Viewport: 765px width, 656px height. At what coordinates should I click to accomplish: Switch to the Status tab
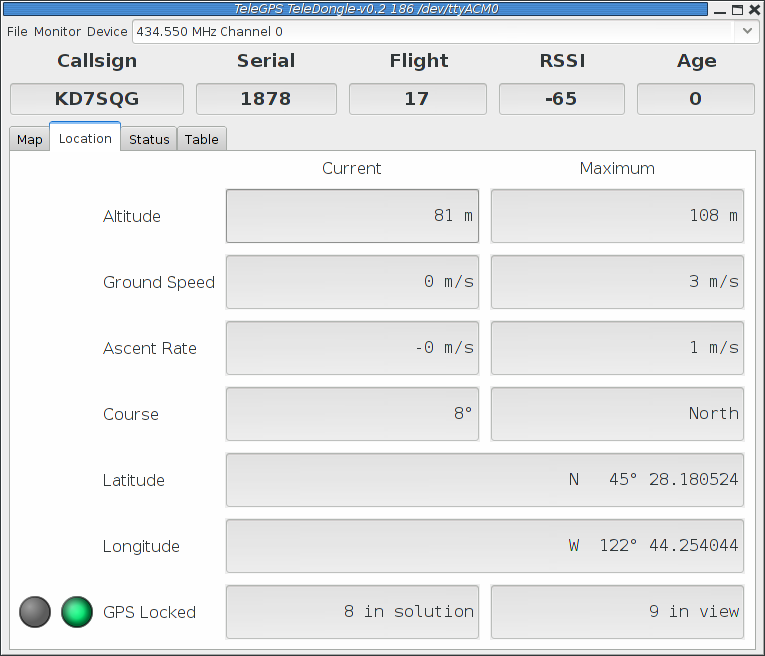[149, 139]
